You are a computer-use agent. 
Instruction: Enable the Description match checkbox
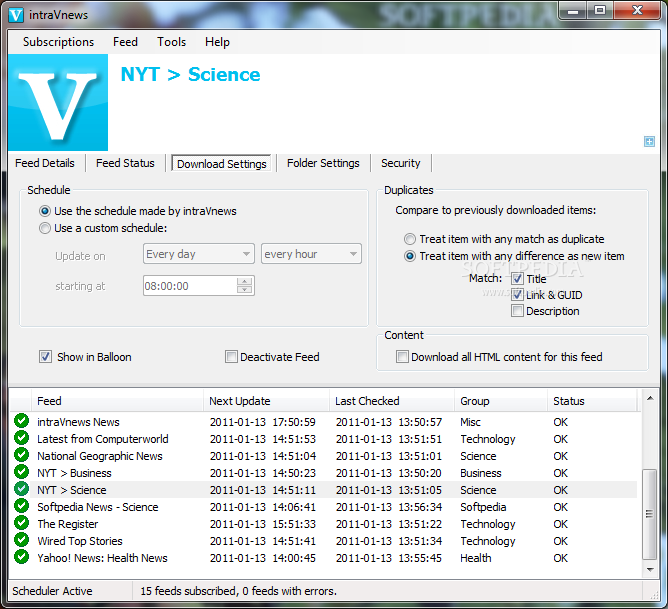point(517,311)
